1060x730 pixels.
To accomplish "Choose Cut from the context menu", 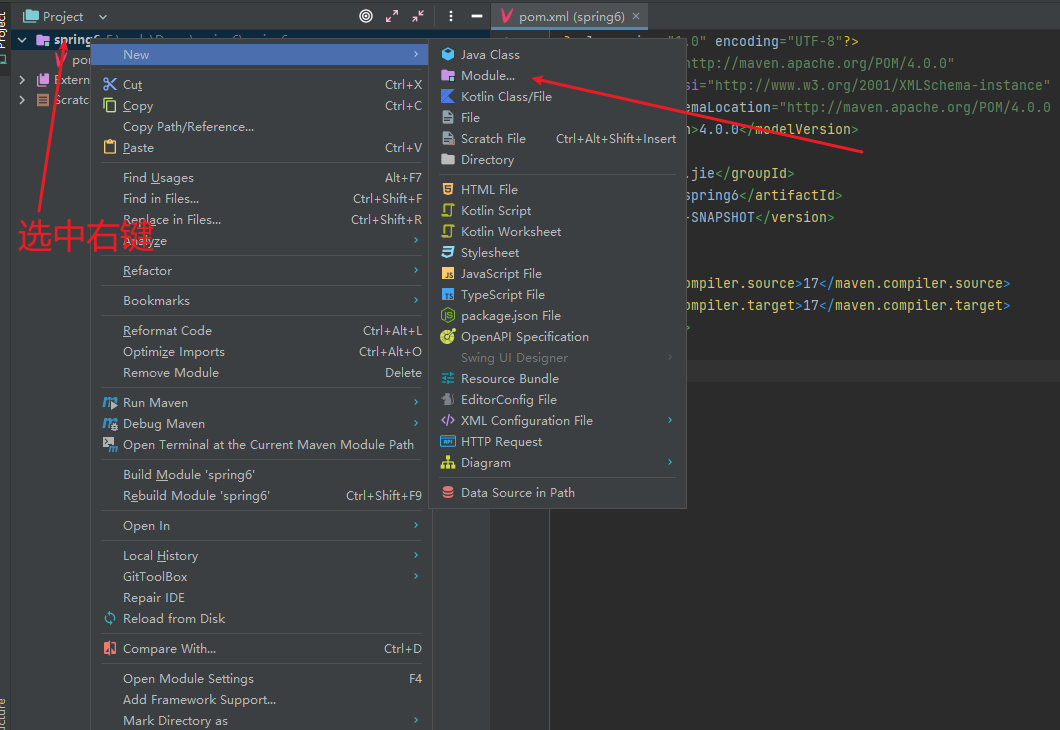I will pos(260,84).
